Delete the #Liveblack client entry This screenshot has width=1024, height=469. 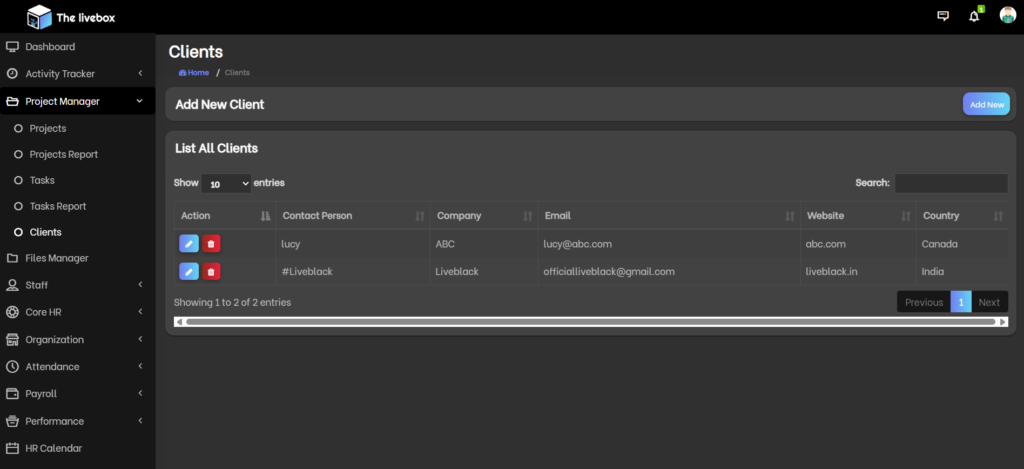point(211,271)
